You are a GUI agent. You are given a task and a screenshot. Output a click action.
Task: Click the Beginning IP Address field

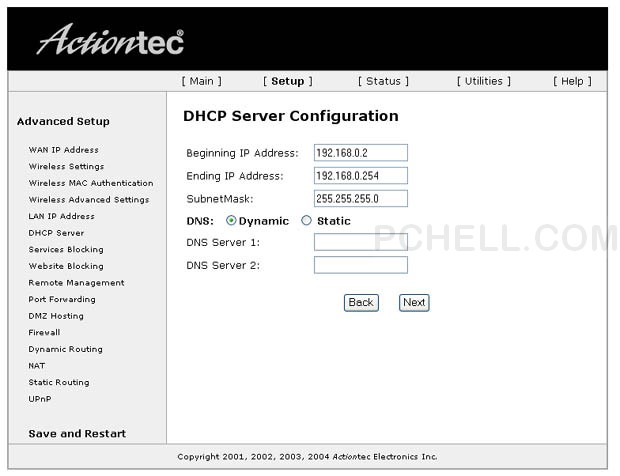pyautogui.click(x=360, y=153)
